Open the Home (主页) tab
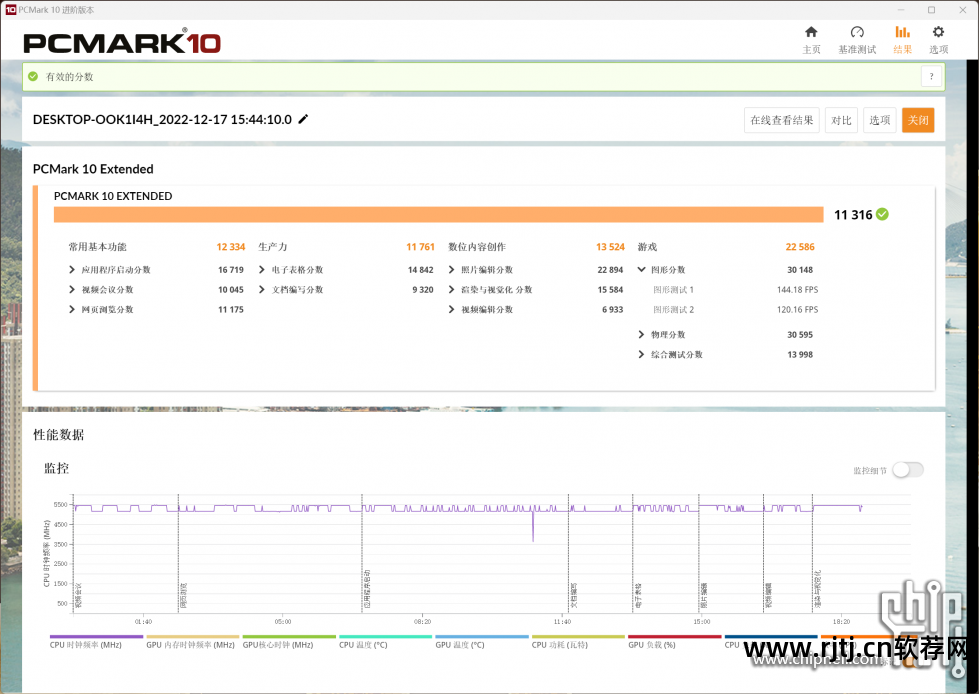Viewport: 979px width, 694px height. pyautogui.click(x=811, y=40)
